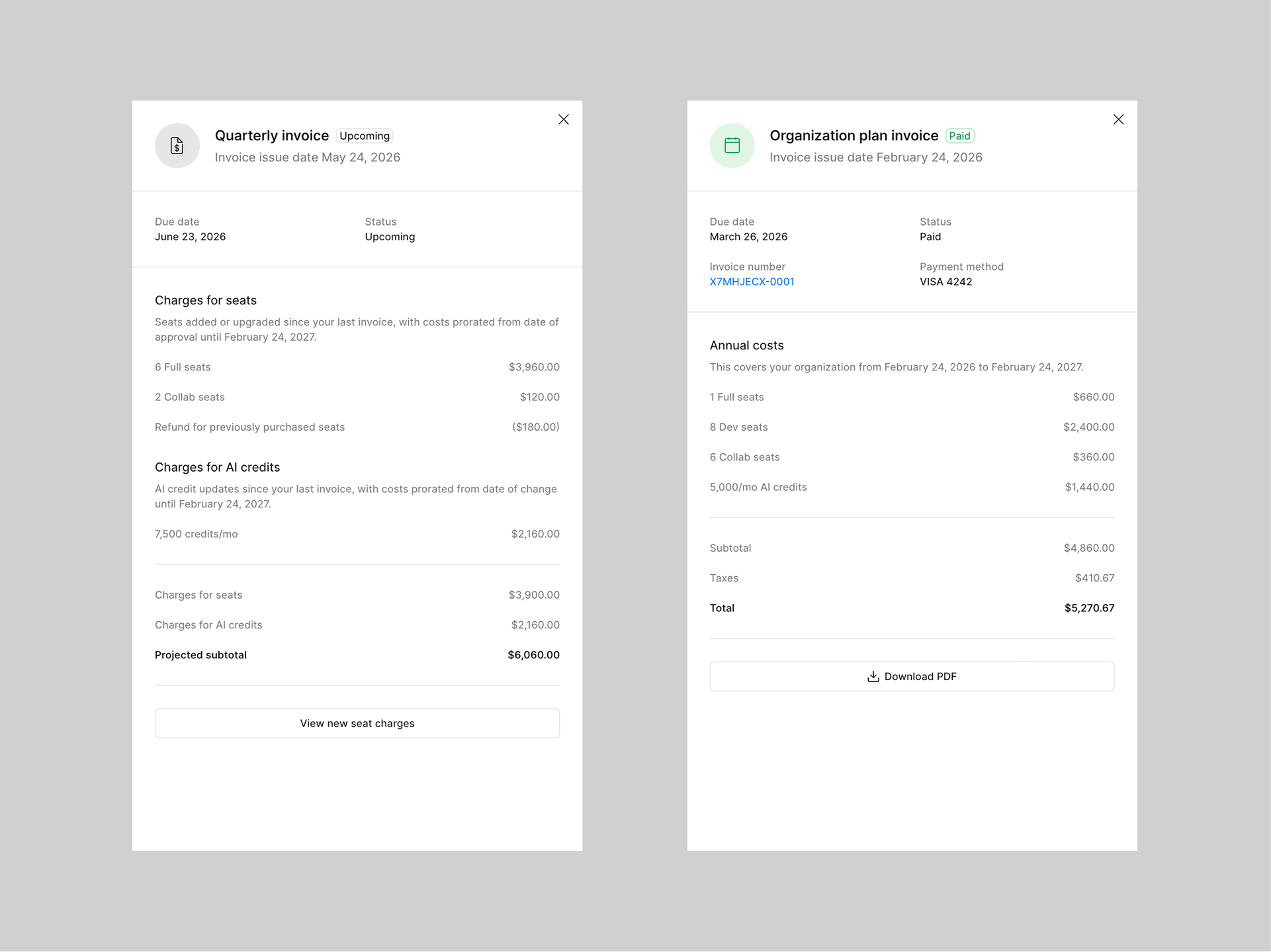Download the invoice PDF
The width and height of the screenshot is (1271, 952).
[912, 676]
